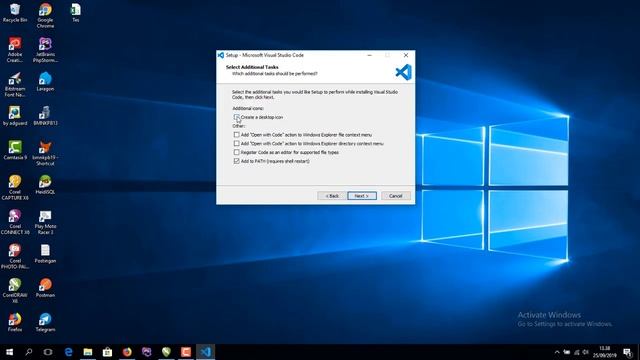Go to the Next setup step

tap(362, 196)
